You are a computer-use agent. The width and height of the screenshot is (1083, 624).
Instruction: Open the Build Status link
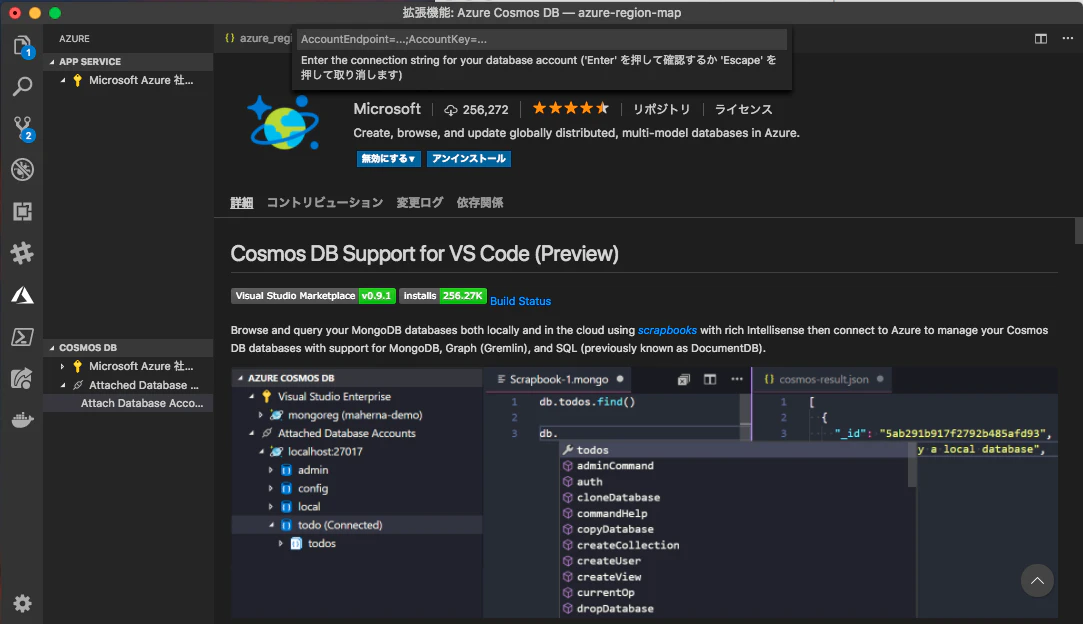coord(520,301)
